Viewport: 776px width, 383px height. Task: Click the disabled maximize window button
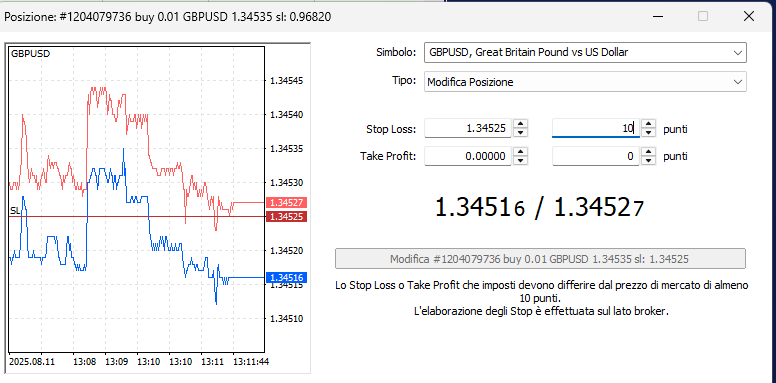pos(703,16)
